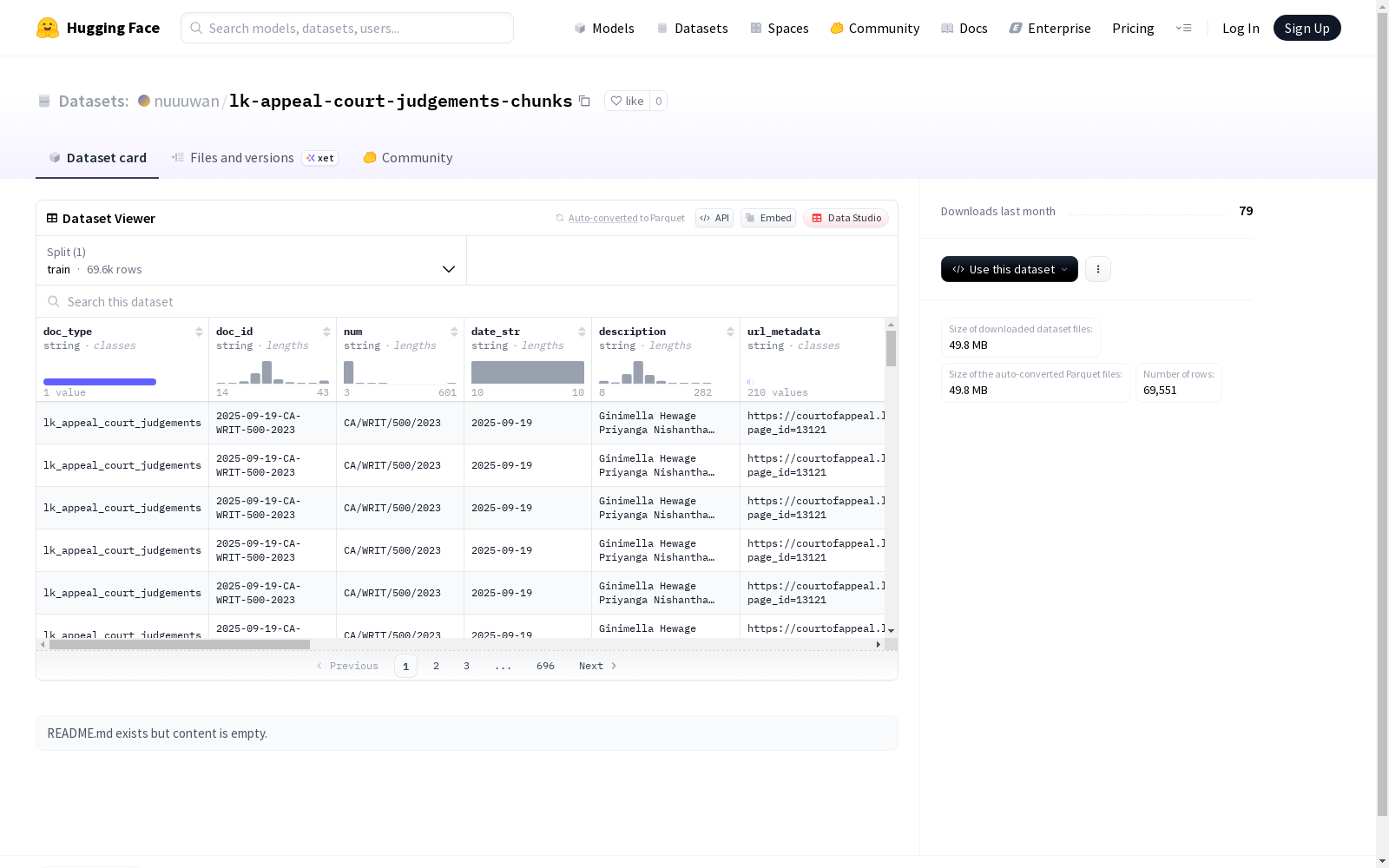Jump to page 696
The image size is (1389, 868).
545,666
